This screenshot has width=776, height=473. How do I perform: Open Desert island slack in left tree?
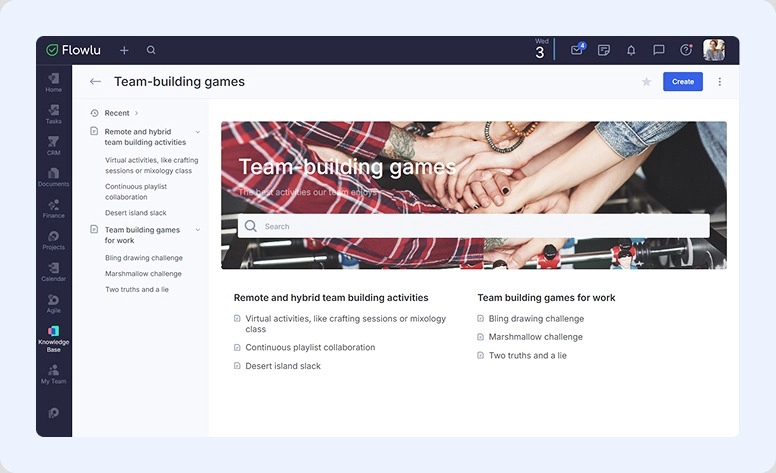click(x=136, y=213)
